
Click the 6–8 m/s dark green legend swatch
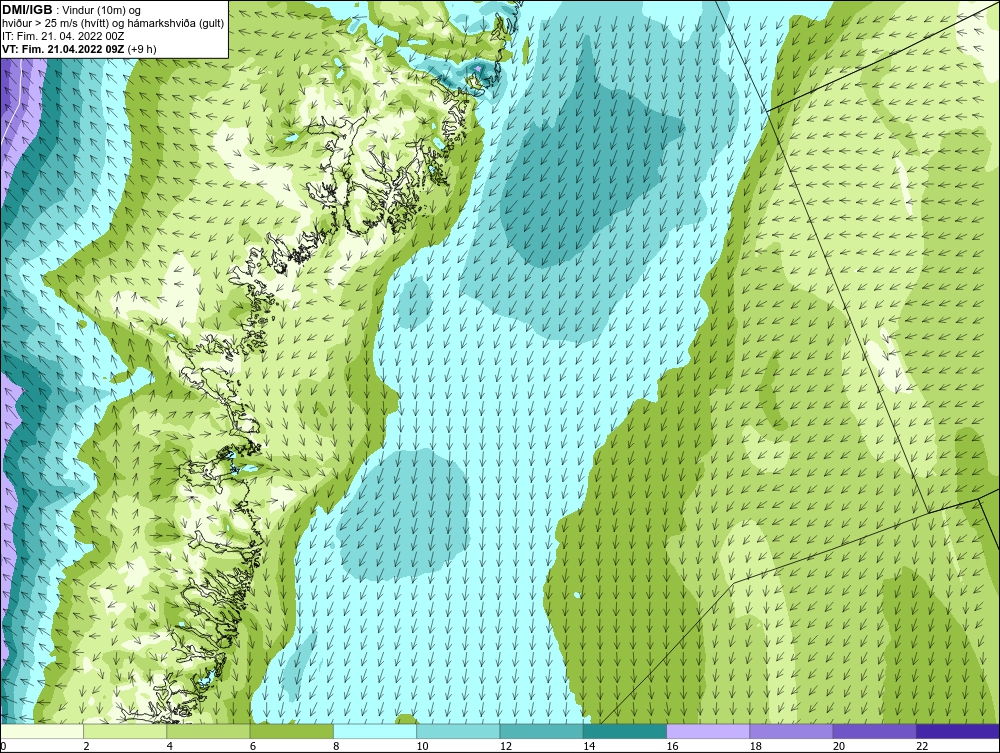[x=291, y=731]
